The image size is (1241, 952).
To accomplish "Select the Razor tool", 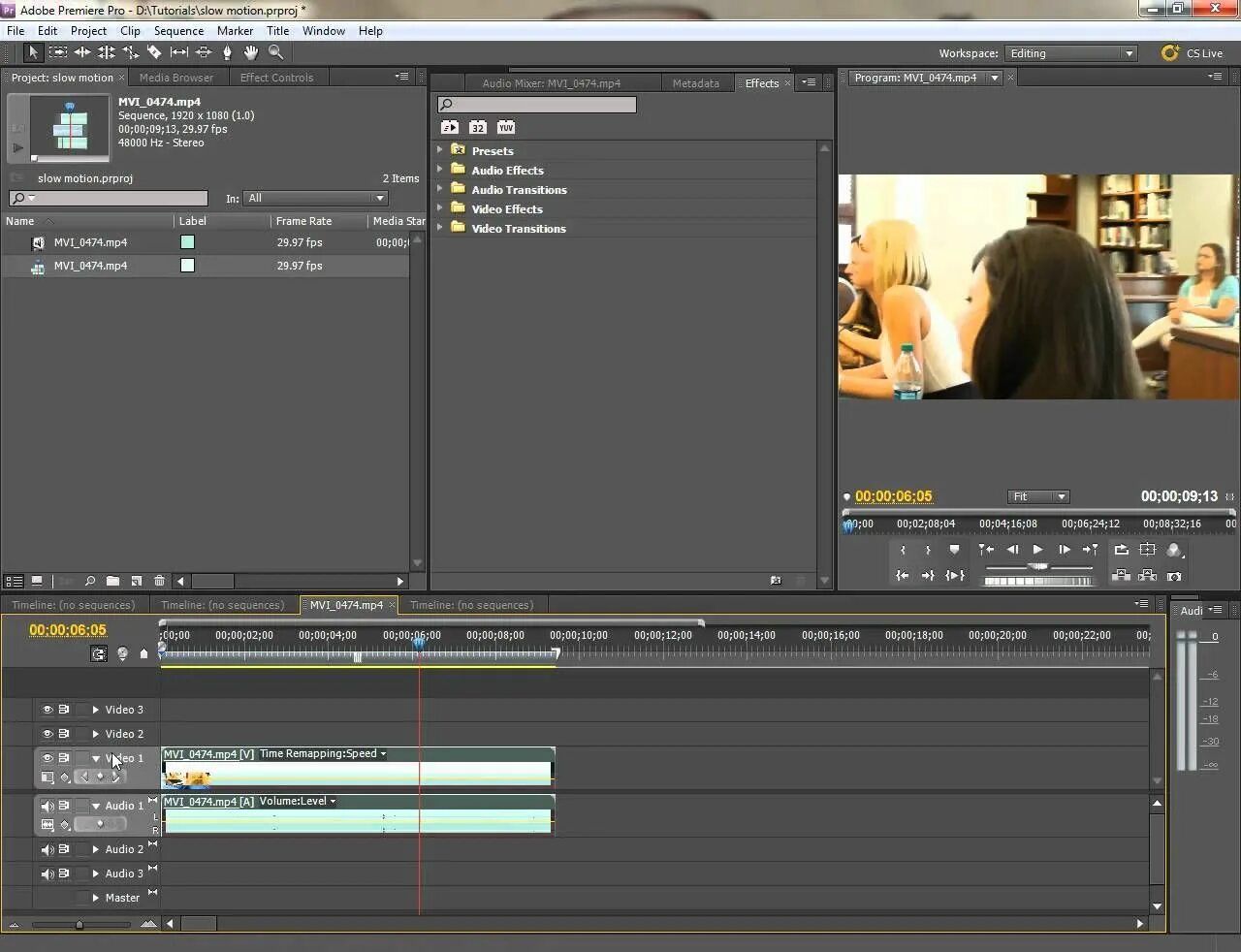I will click(154, 52).
